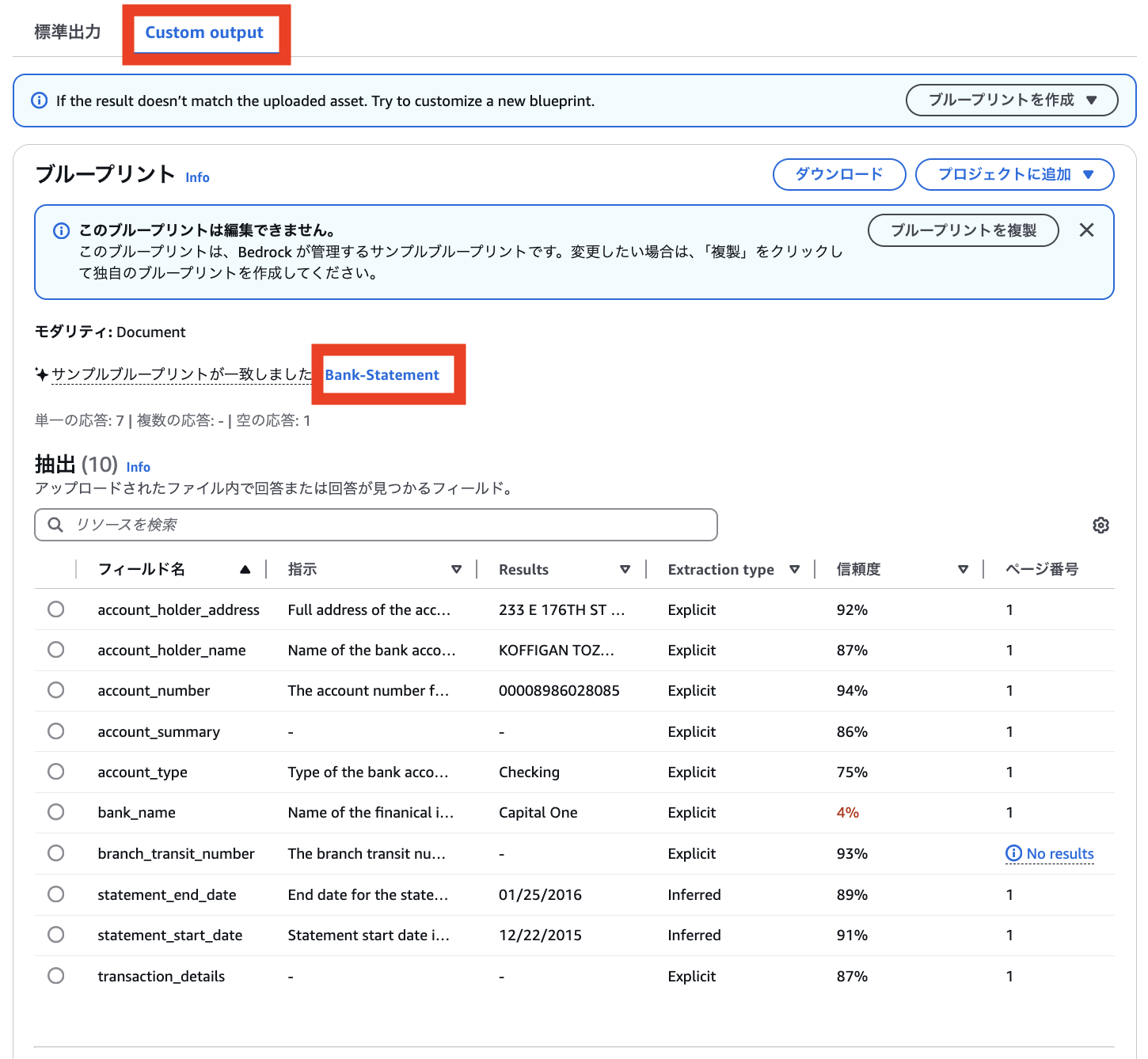Click the info icon next to No results
The width and height of the screenshot is (1148, 1059).
coord(1014,853)
